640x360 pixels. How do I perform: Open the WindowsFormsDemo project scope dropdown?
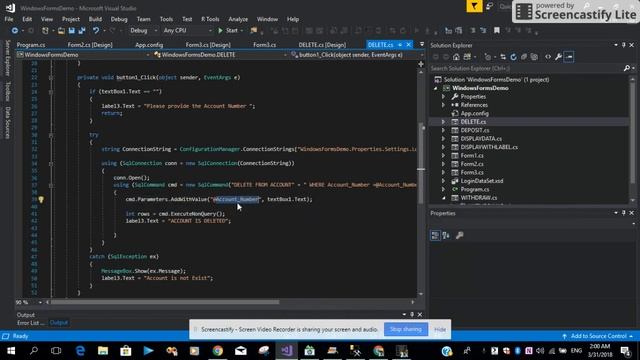point(83,55)
